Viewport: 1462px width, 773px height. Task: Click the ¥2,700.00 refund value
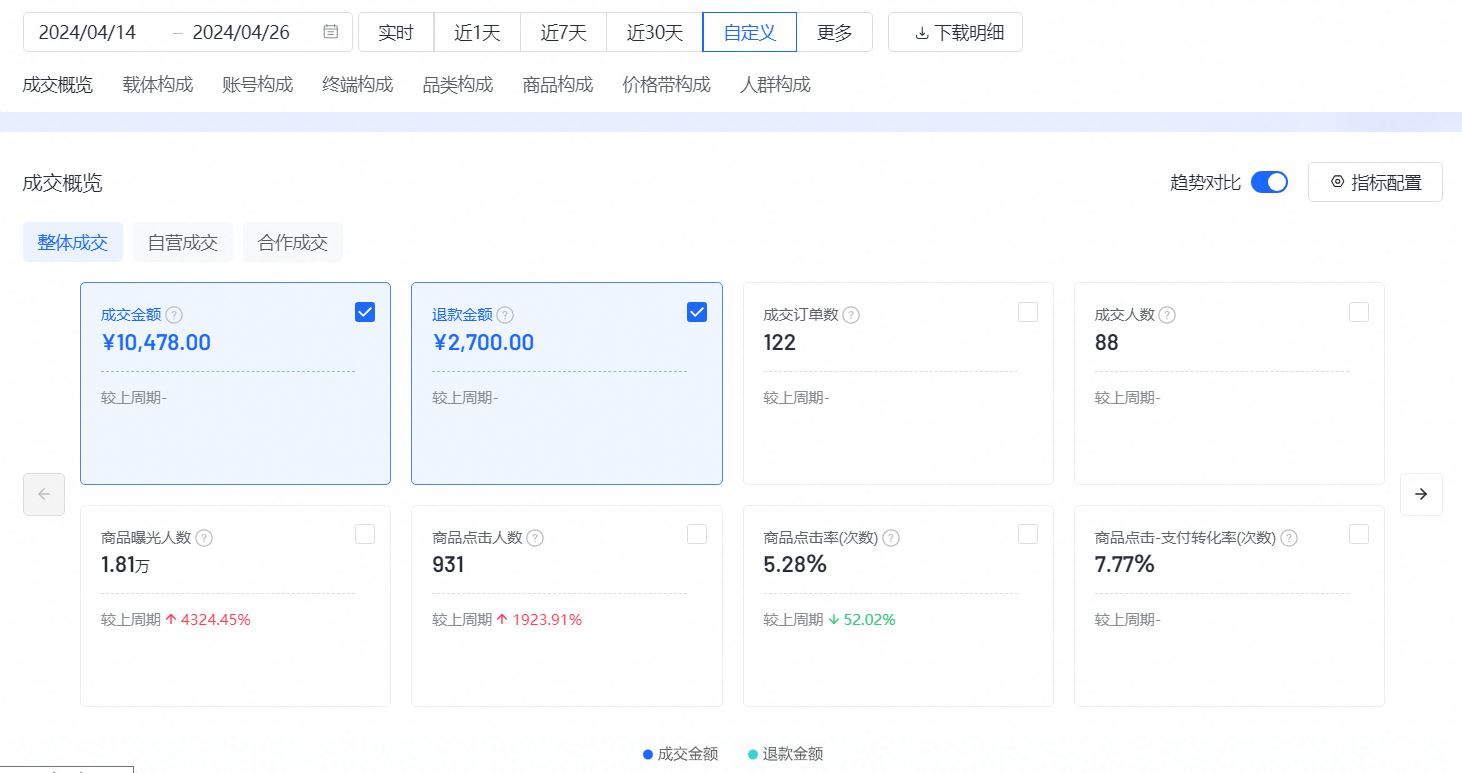[483, 343]
